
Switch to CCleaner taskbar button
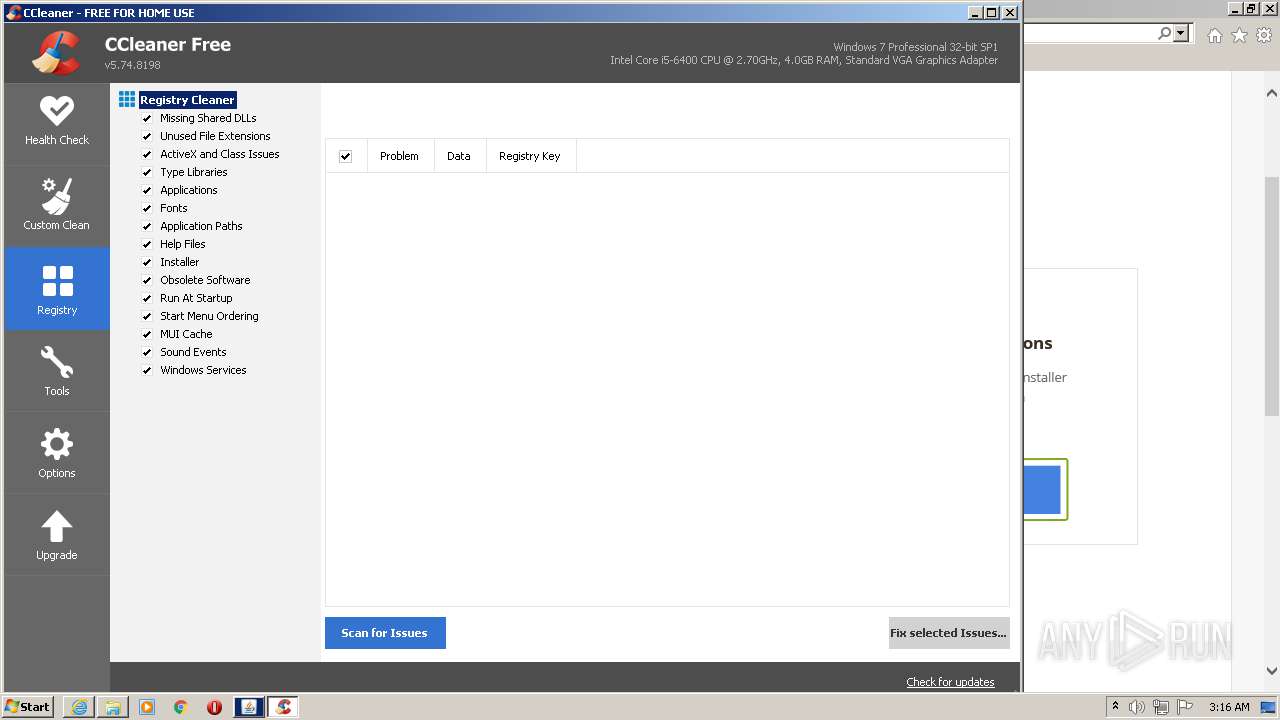click(x=283, y=707)
